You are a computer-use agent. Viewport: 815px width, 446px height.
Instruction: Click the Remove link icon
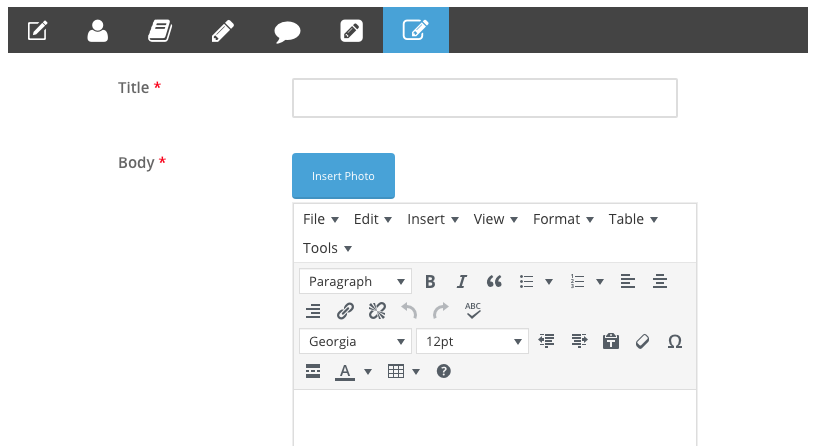point(377,311)
